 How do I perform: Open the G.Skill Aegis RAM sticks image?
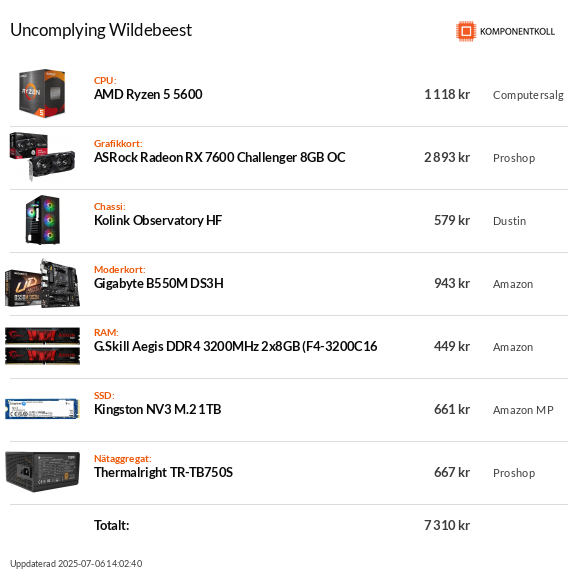click(42, 346)
